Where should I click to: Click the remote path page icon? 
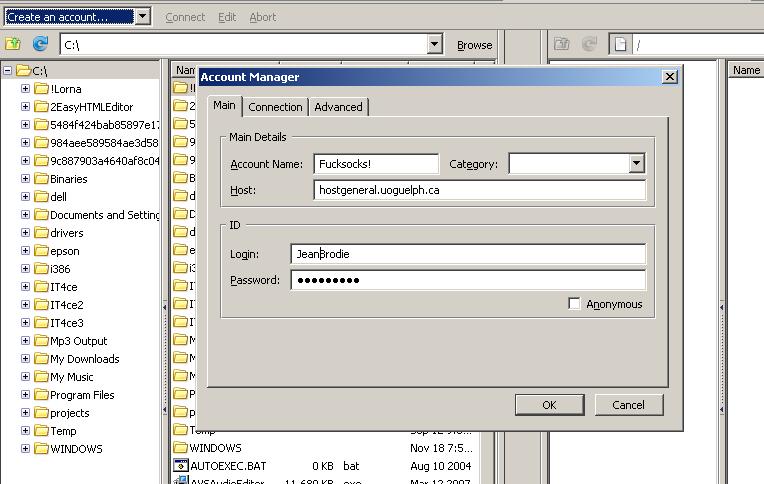[x=620, y=45]
